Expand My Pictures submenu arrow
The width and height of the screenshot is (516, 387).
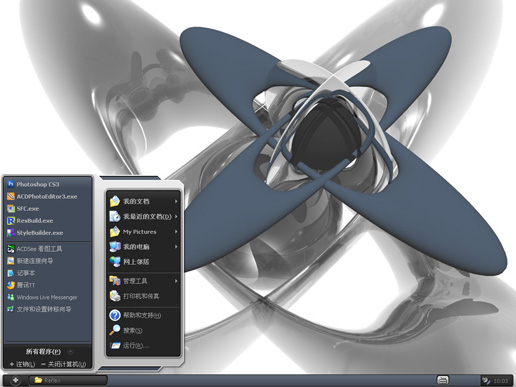176,231
